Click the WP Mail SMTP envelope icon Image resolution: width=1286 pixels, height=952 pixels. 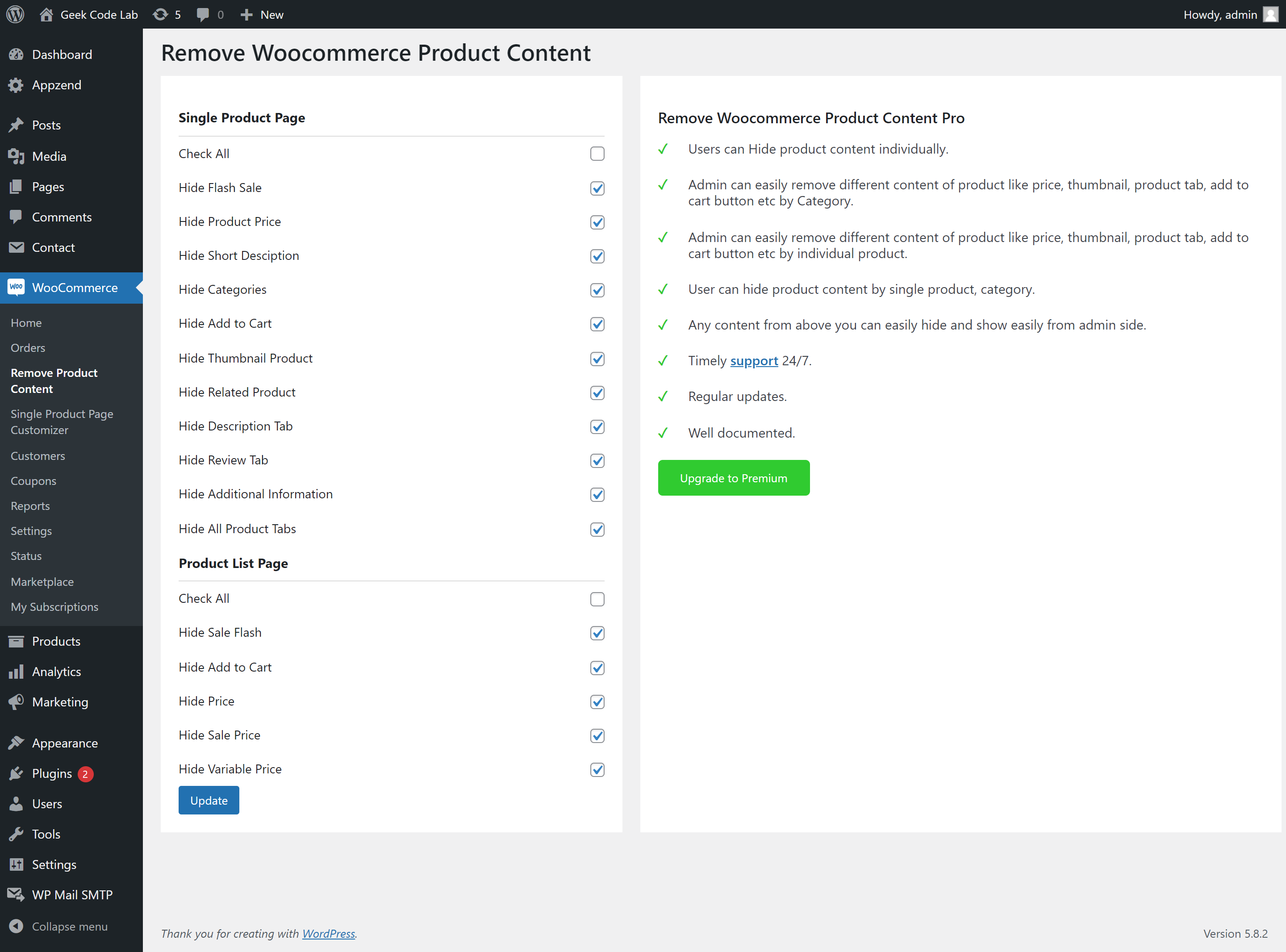[x=16, y=895]
